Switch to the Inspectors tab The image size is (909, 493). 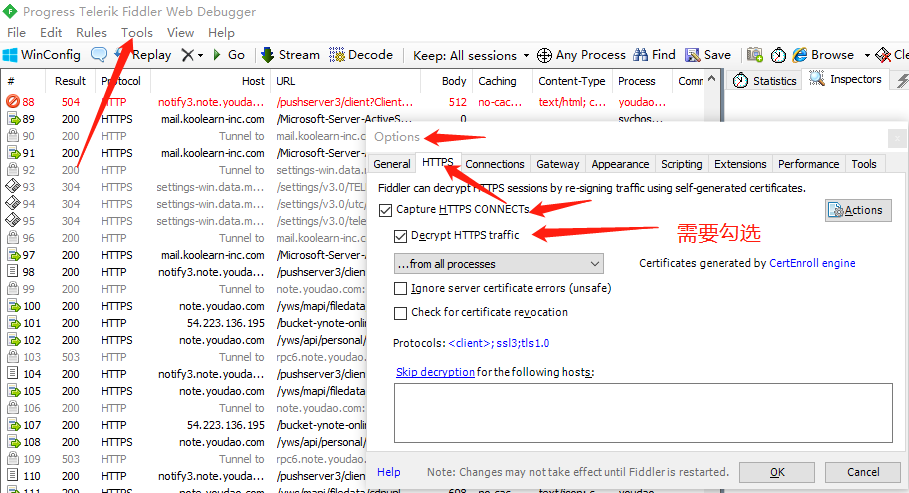(x=846, y=79)
